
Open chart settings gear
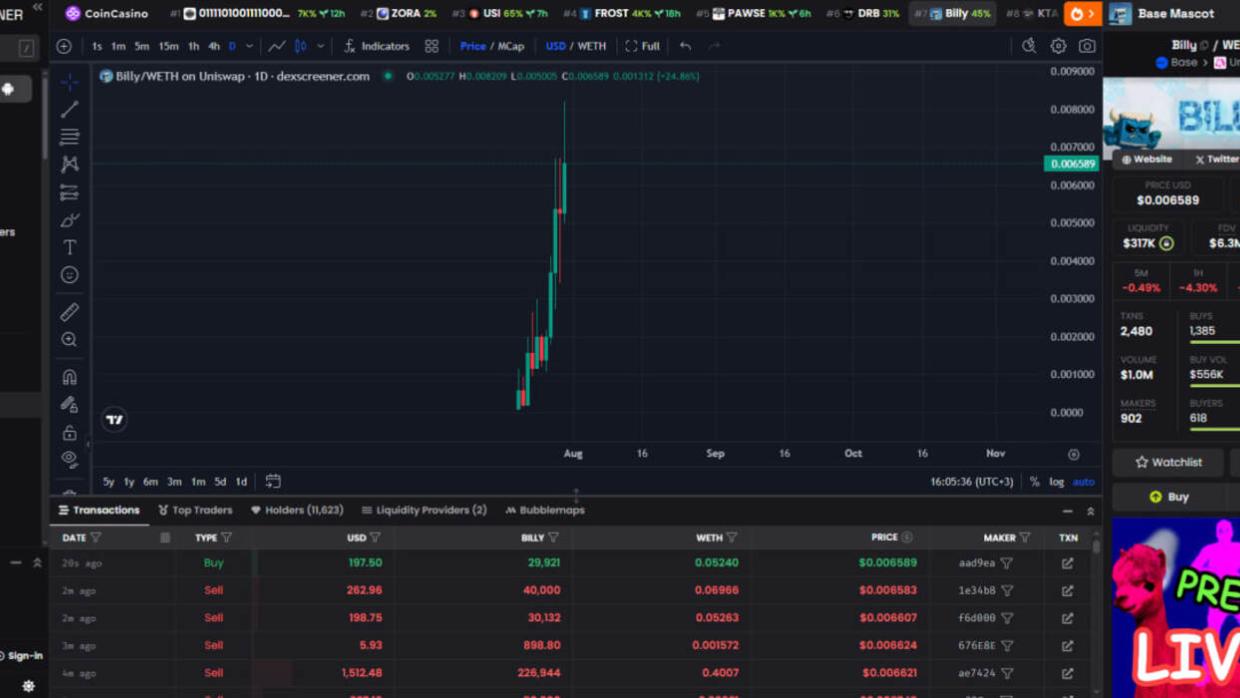[1058, 46]
